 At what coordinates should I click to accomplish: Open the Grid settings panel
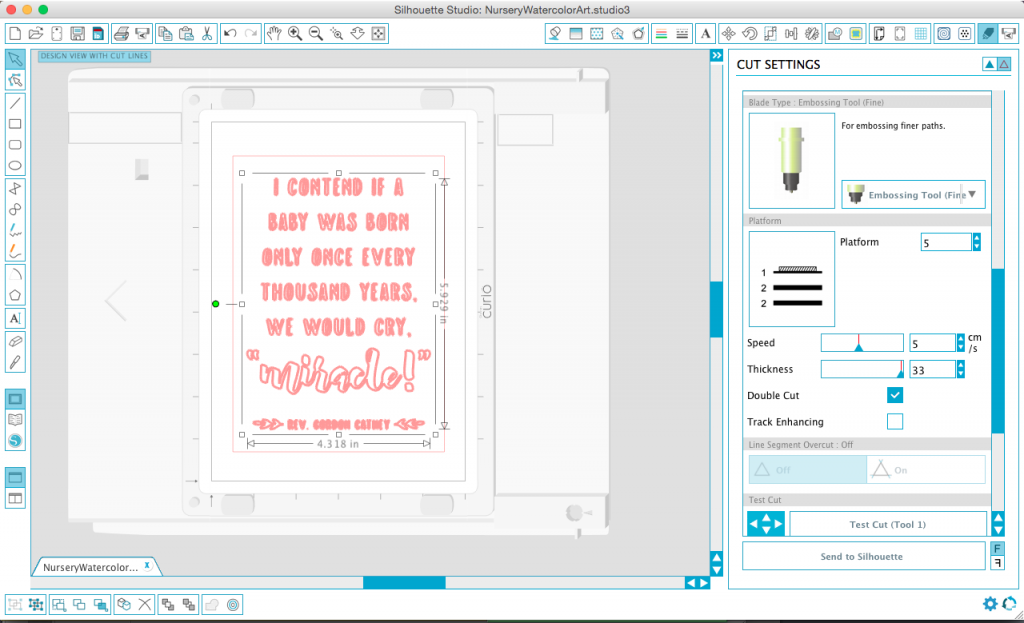[921, 33]
